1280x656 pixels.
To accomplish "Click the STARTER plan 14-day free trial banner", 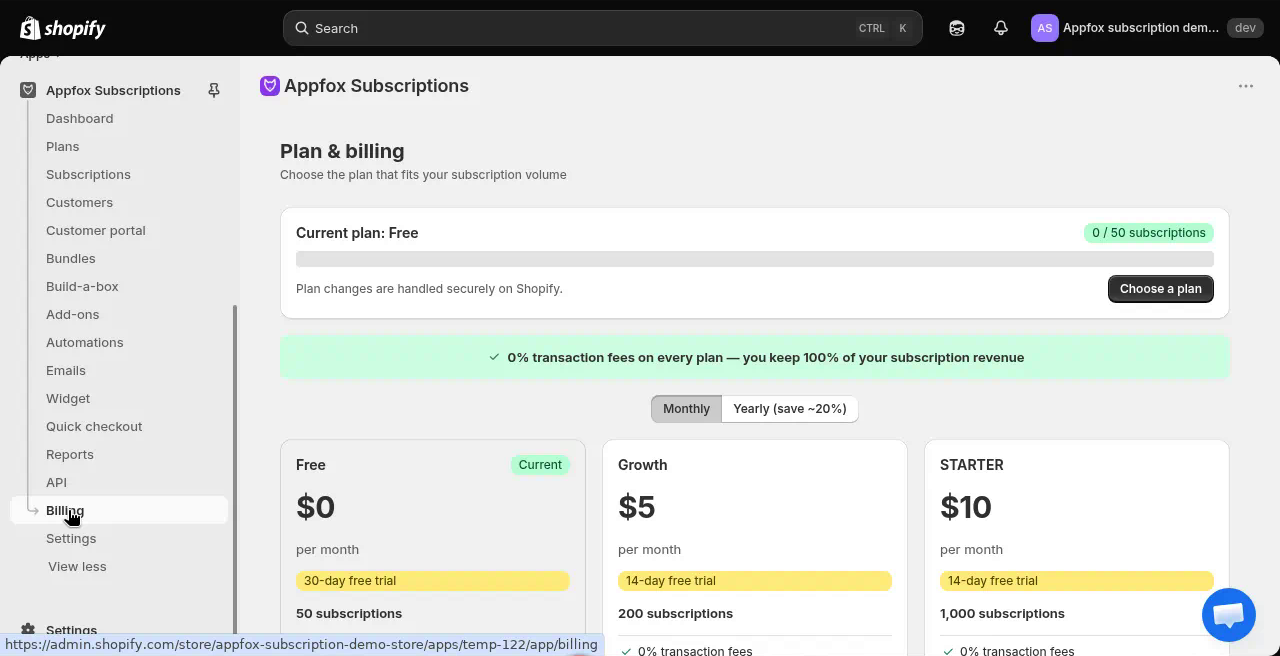I will coord(1077,581).
